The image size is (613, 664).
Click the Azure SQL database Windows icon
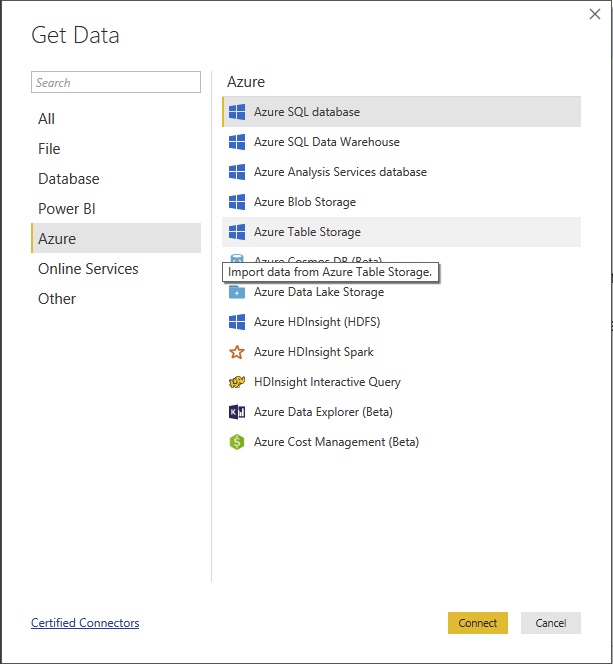[x=237, y=112]
